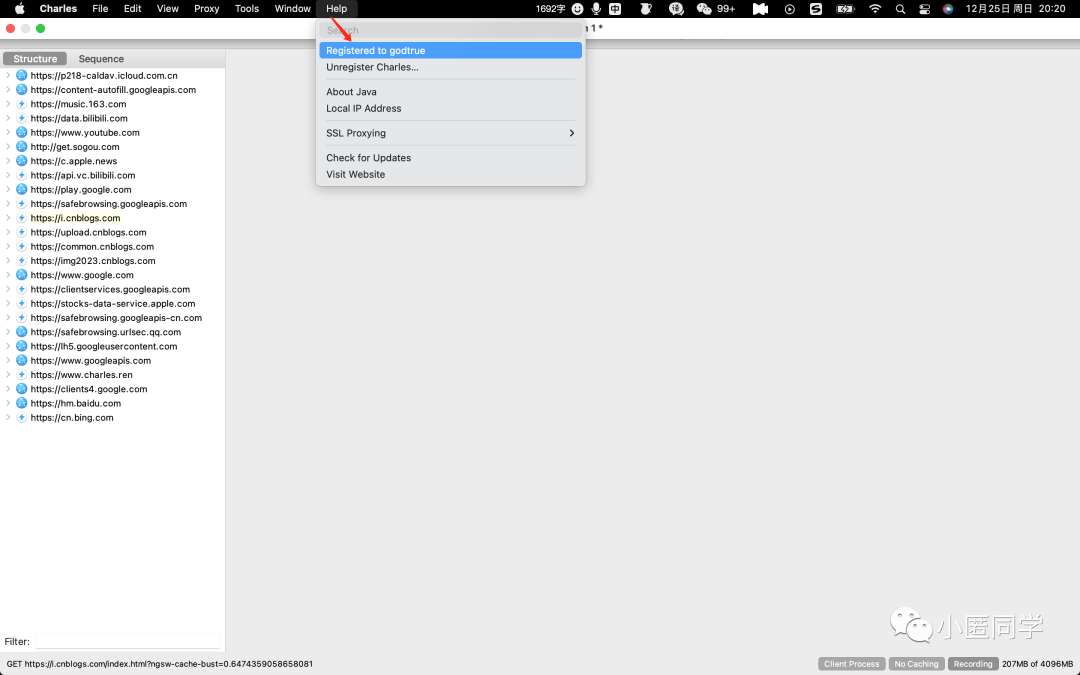Screen dimensions: 1080x675
Task: Click globe icon beside www.youtube.com
Action: (21, 132)
